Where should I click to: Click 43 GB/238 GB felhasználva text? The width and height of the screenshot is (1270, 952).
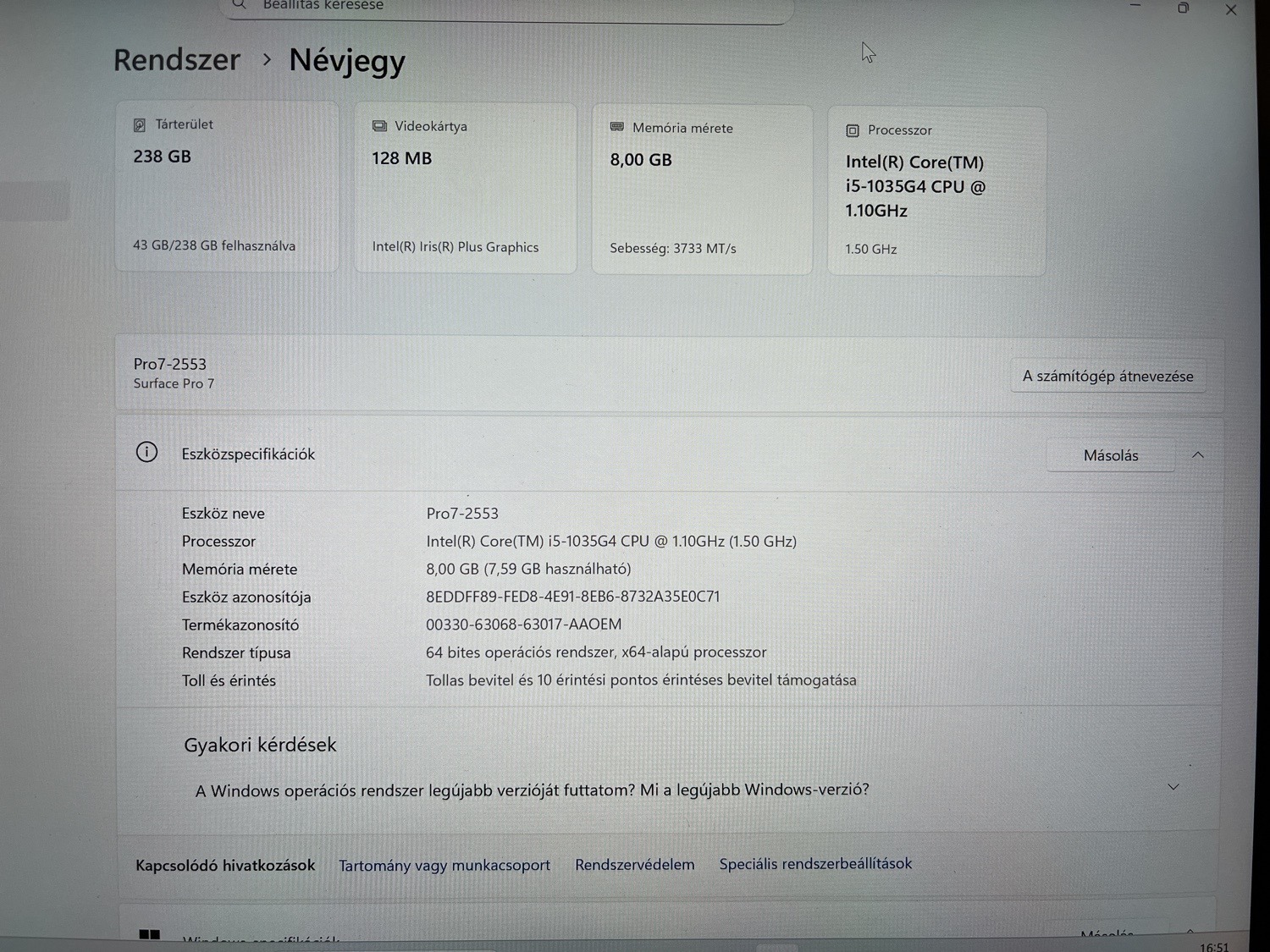(x=214, y=245)
